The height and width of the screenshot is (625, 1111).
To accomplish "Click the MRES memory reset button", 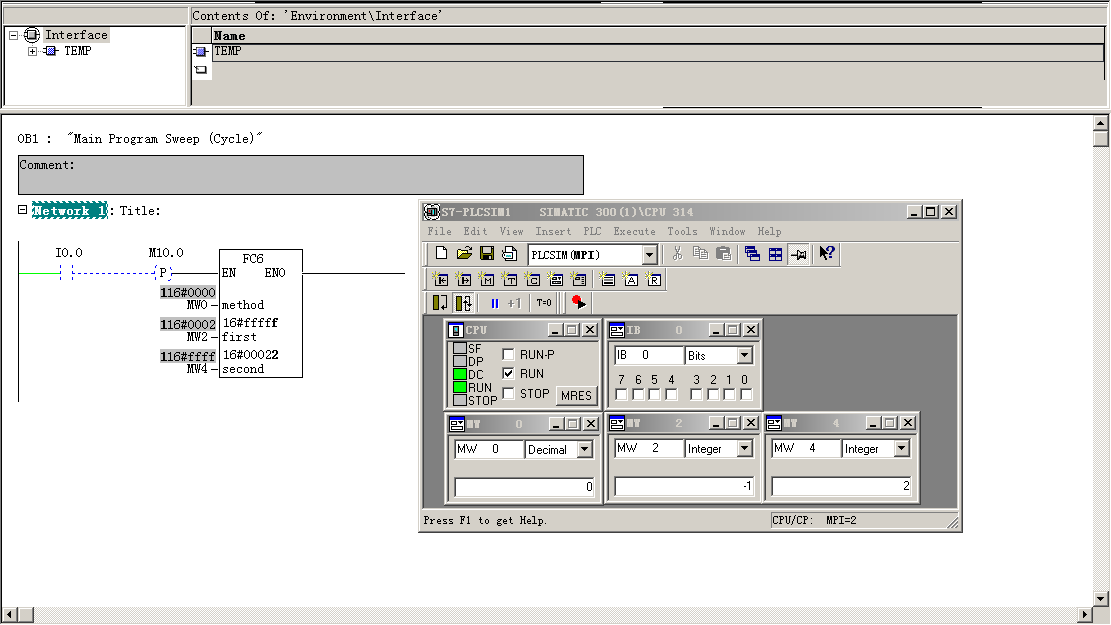I will pyautogui.click(x=576, y=395).
